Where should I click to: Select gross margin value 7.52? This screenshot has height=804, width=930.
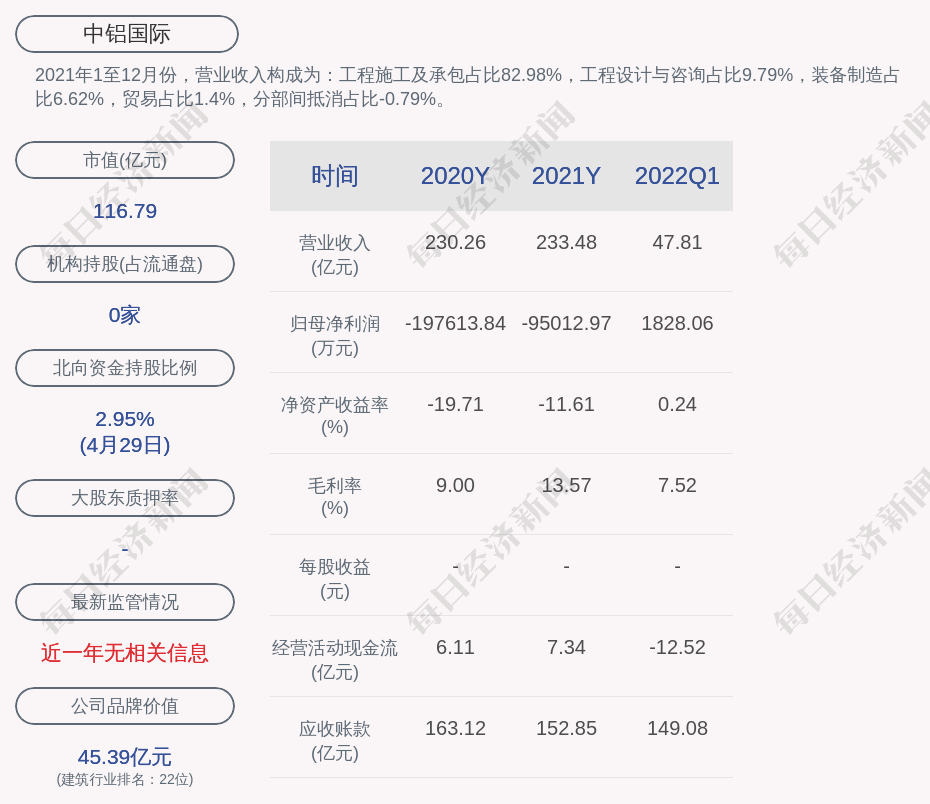pyautogui.click(x=677, y=485)
